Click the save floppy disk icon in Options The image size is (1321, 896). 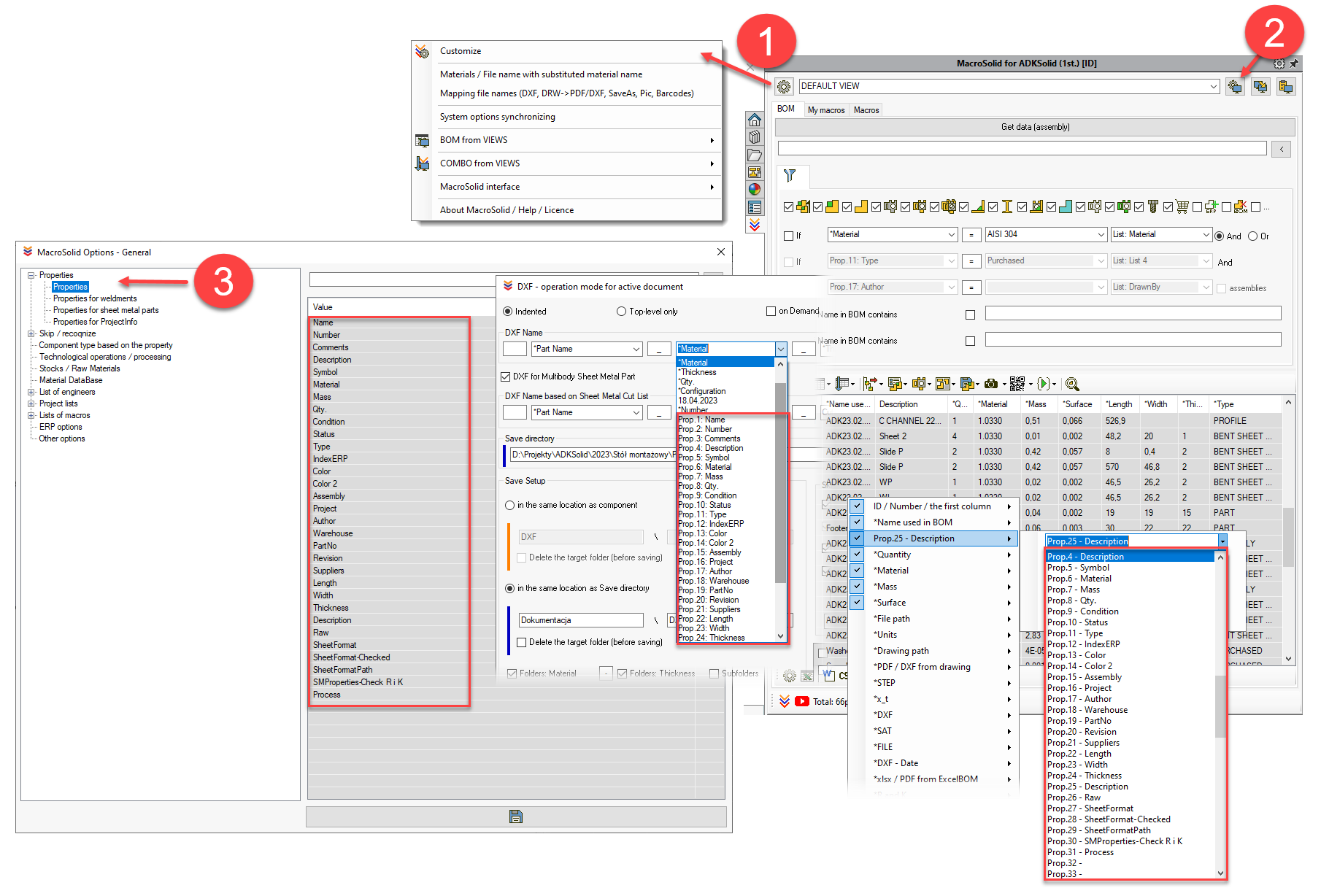click(516, 816)
